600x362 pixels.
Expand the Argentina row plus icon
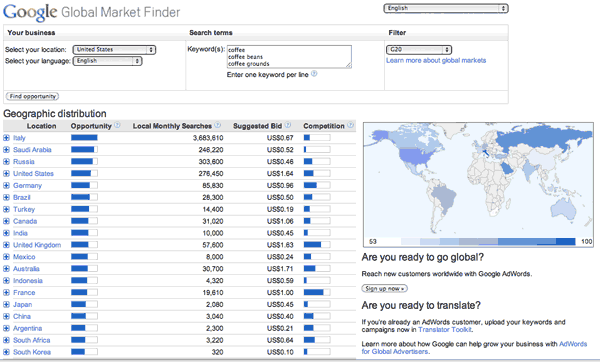pos(6,328)
